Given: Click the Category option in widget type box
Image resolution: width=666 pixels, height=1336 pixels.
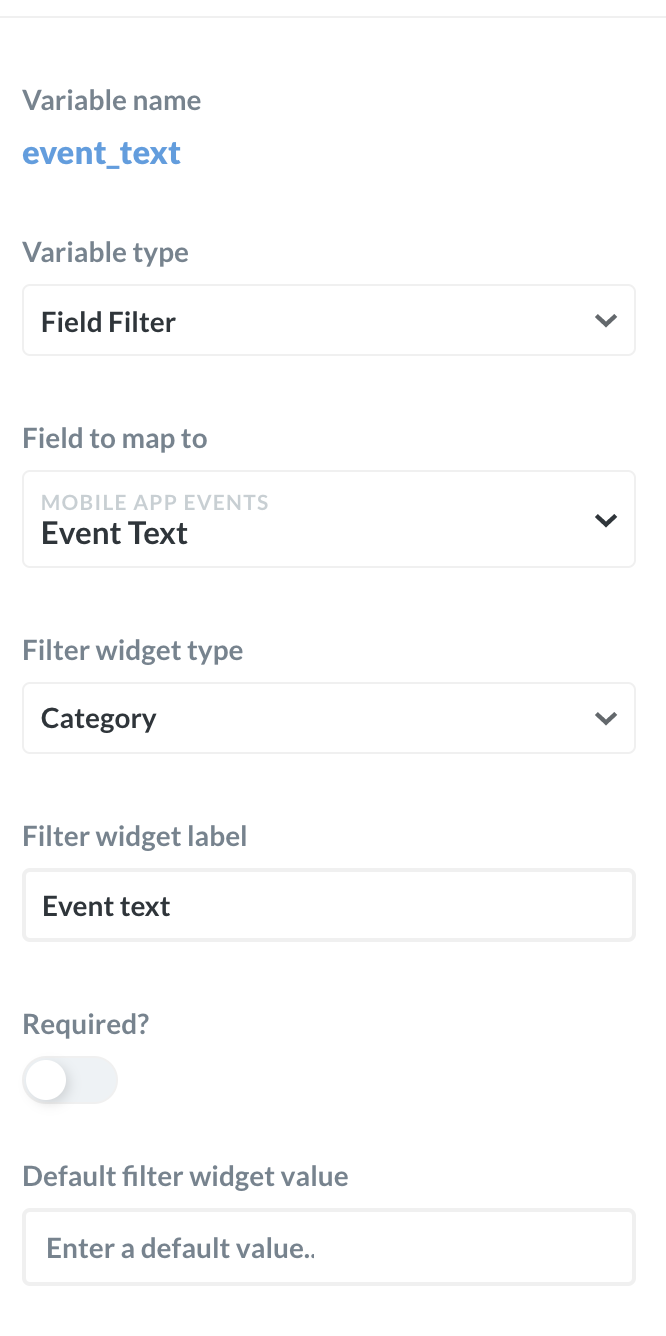Looking at the screenshot, I should [x=98, y=717].
